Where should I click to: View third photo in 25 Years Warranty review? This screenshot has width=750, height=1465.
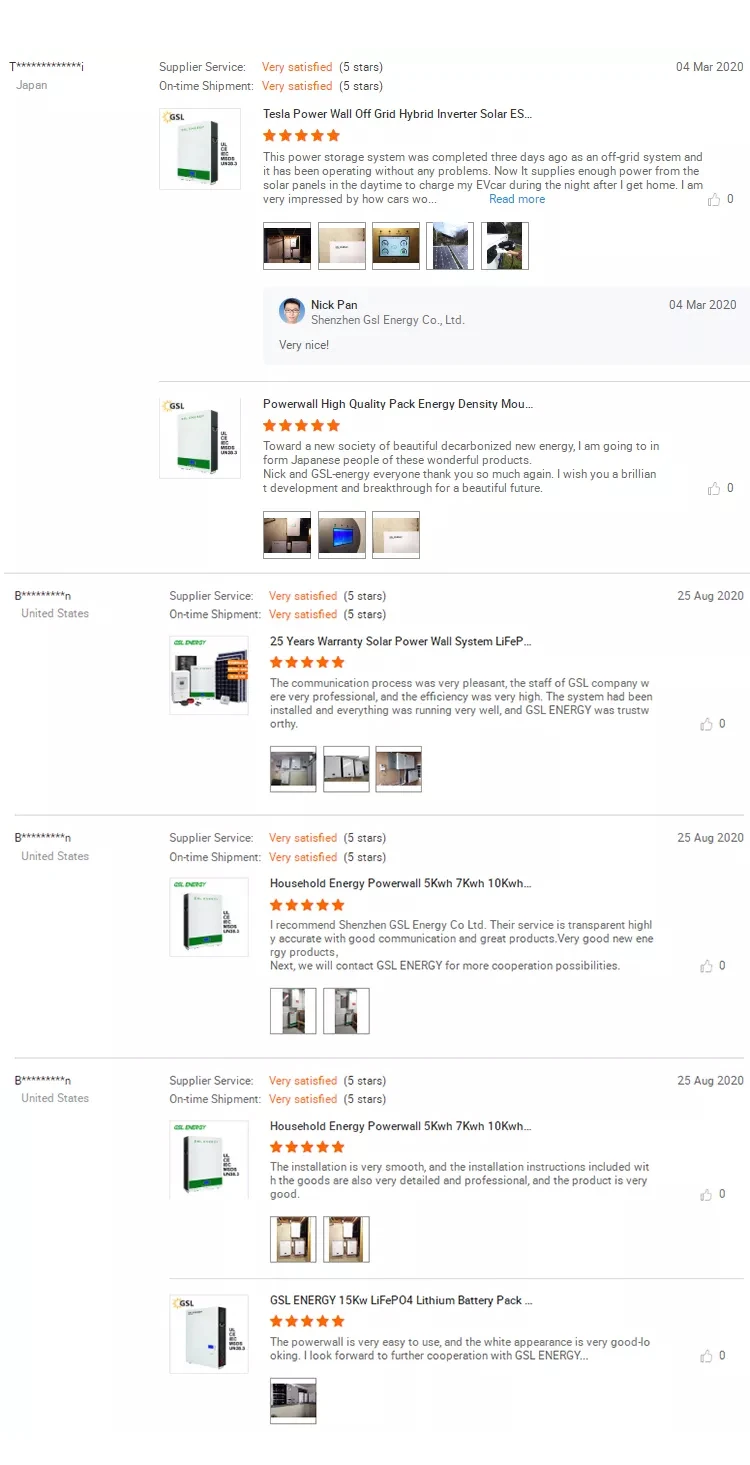[x=398, y=769]
